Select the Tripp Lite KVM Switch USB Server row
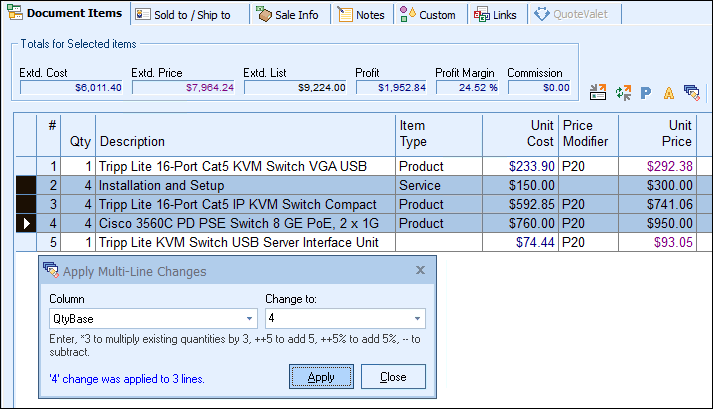Image resolution: width=713 pixels, height=409 pixels. coord(245,242)
